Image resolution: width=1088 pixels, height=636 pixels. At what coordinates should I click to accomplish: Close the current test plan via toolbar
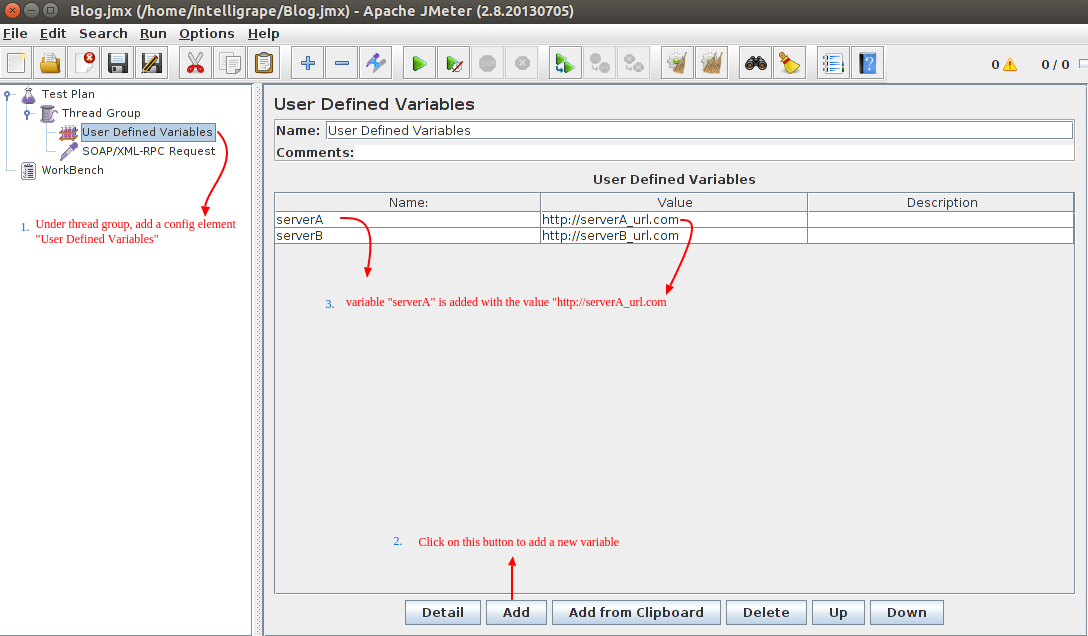click(84, 64)
